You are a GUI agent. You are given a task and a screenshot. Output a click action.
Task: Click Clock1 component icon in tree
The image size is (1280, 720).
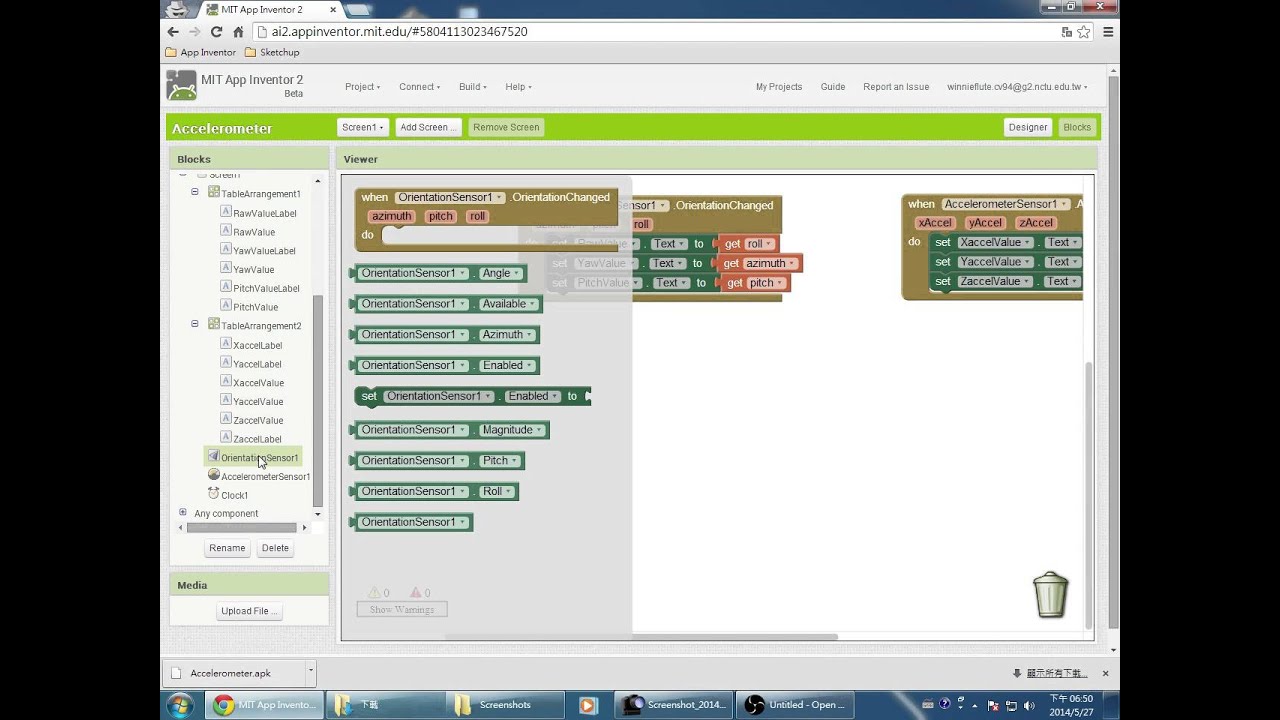point(213,493)
